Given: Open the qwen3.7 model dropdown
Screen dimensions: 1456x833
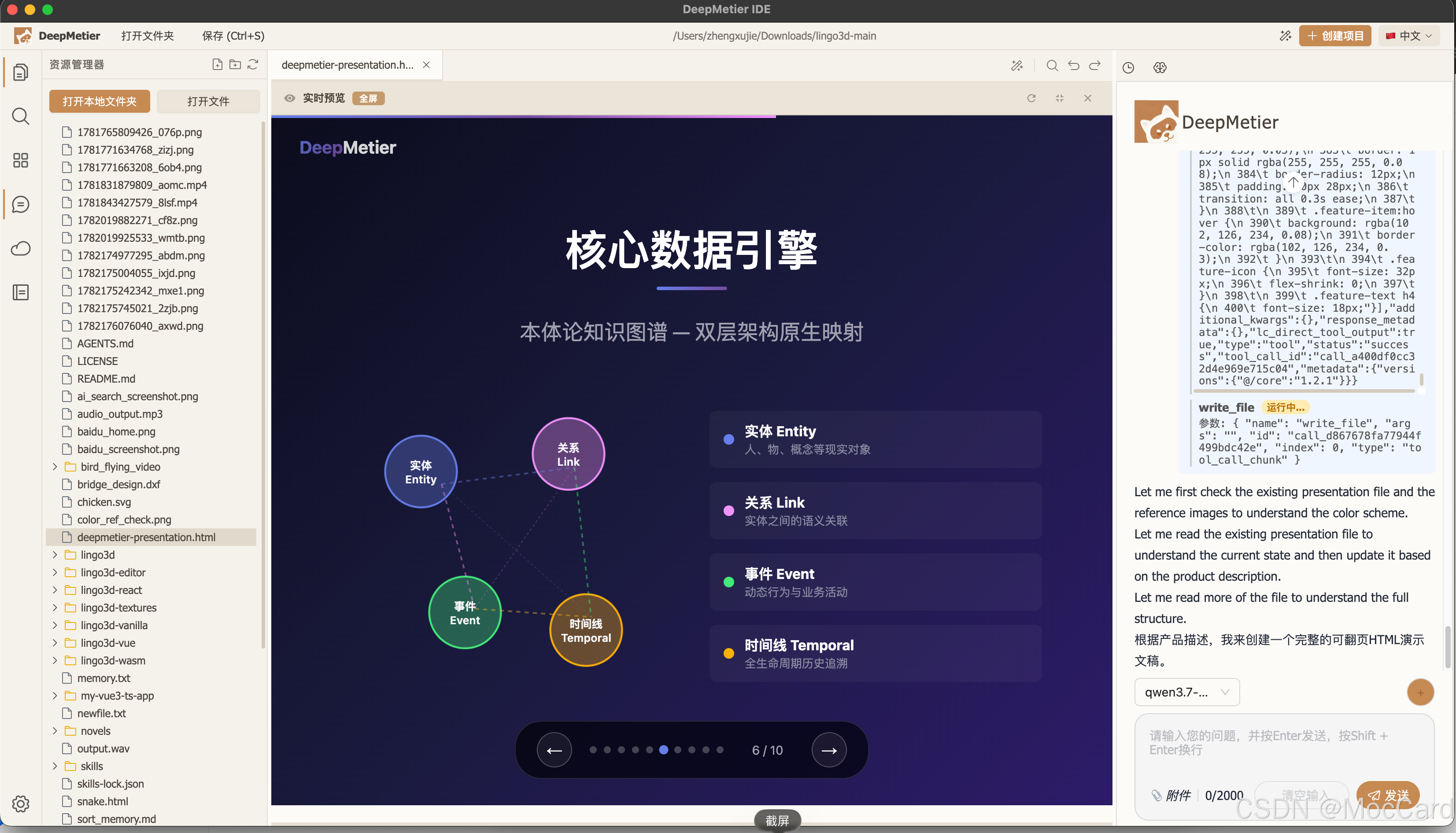Looking at the screenshot, I should pyautogui.click(x=1186, y=692).
